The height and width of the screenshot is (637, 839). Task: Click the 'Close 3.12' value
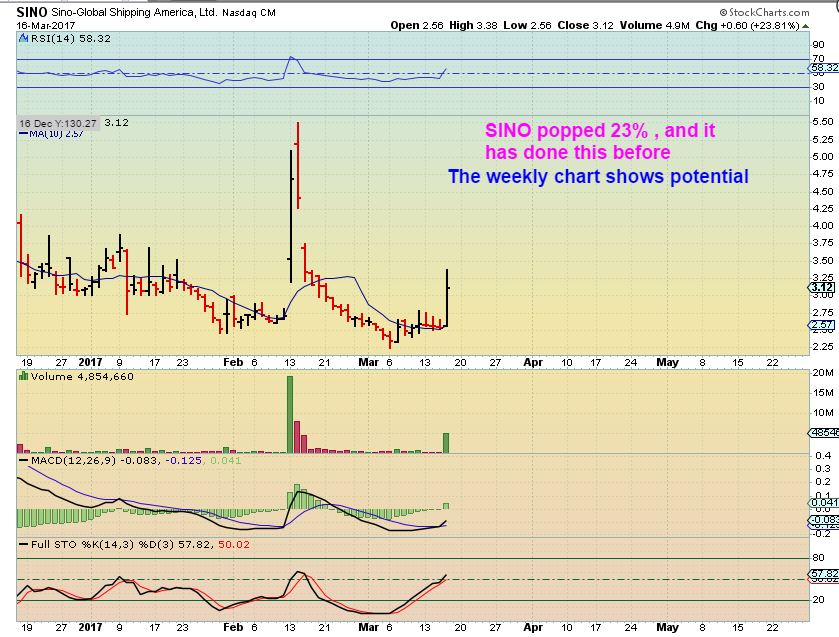point(585,25)
